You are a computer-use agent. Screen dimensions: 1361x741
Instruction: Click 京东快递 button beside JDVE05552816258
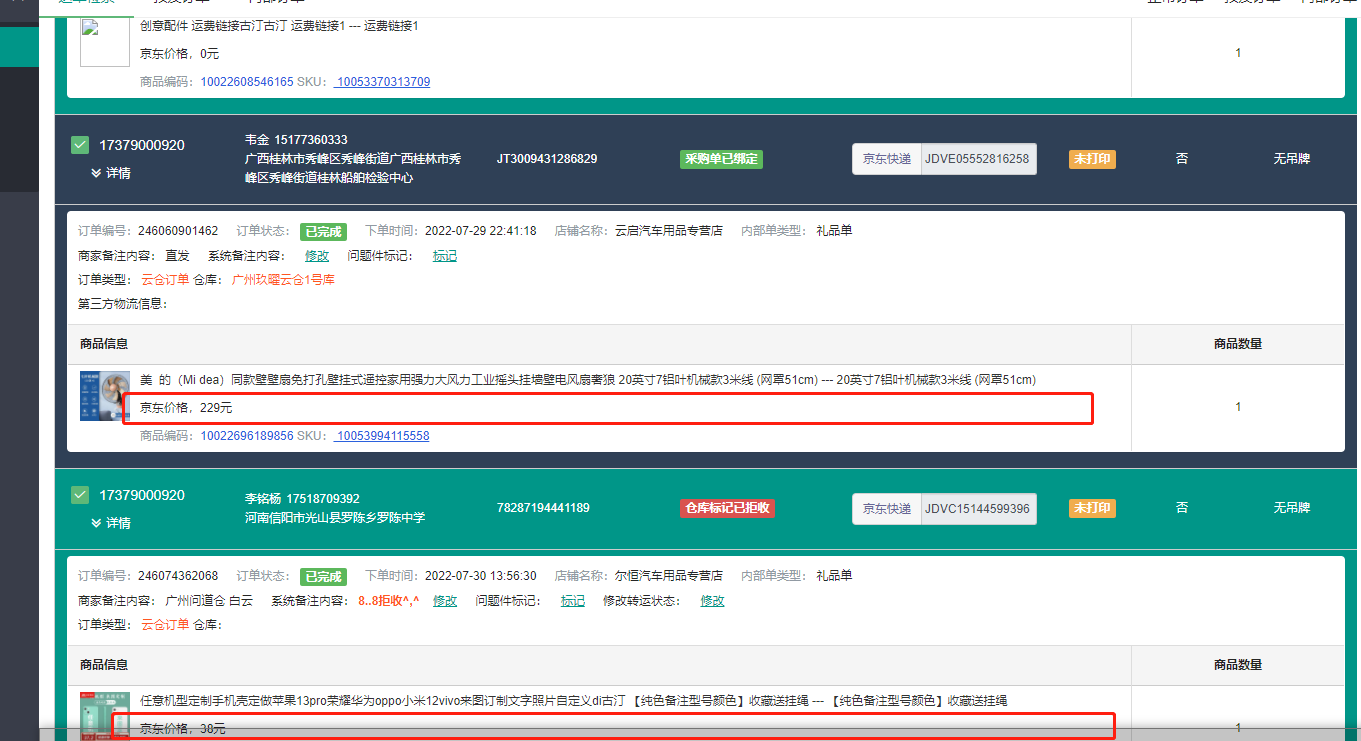pos(887,159)
